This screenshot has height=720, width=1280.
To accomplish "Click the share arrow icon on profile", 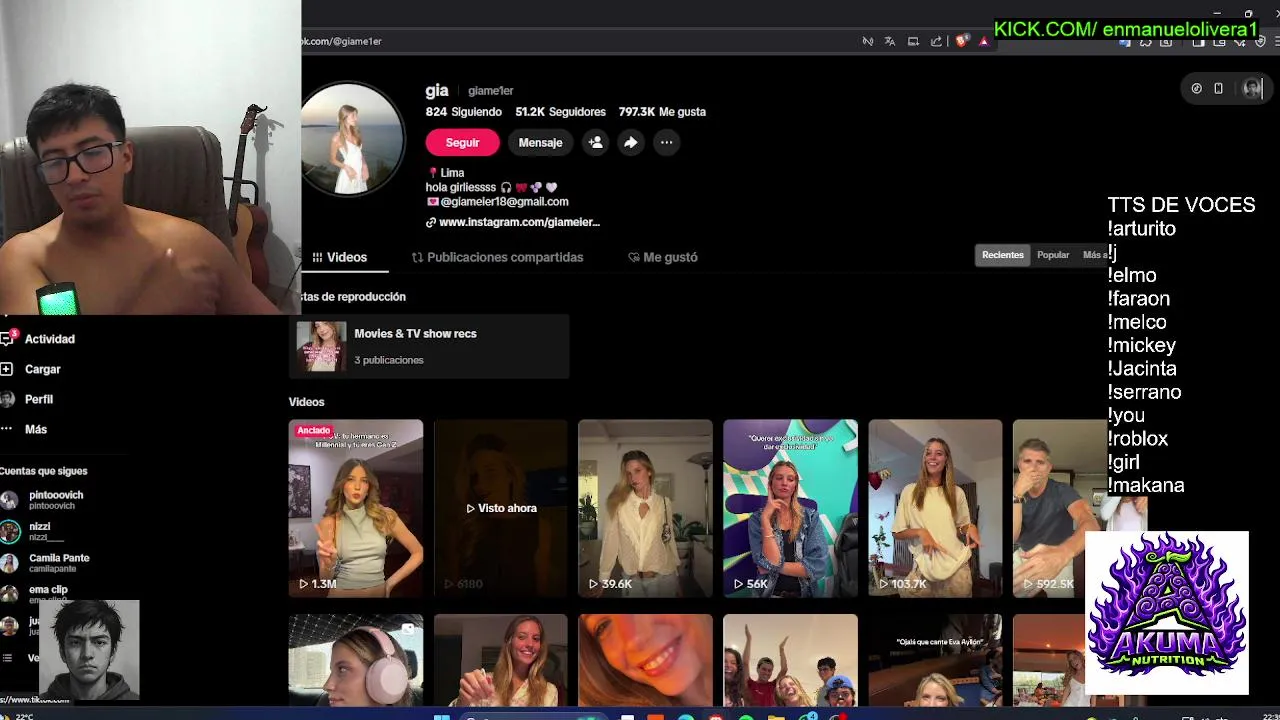I will pos(630,143).
